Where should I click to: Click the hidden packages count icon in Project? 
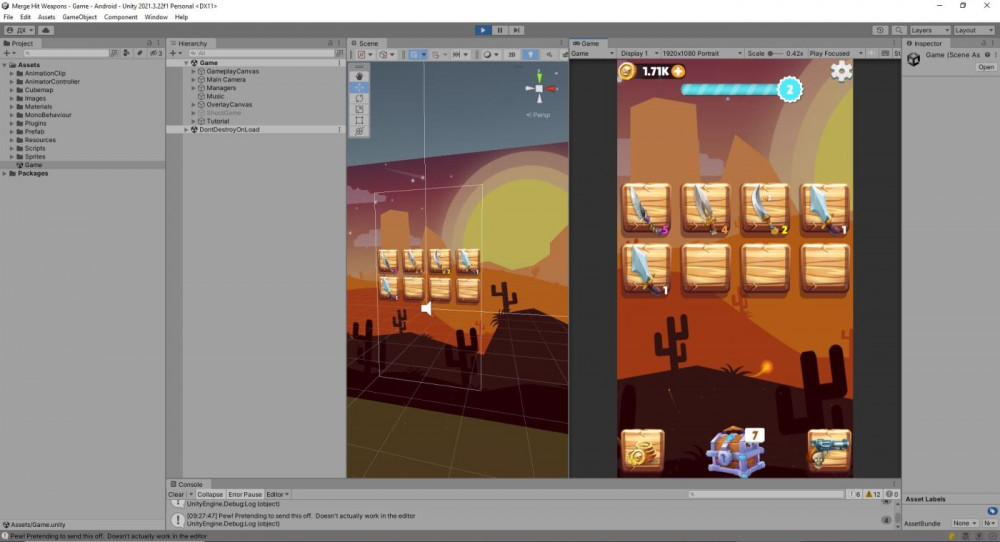156,54
